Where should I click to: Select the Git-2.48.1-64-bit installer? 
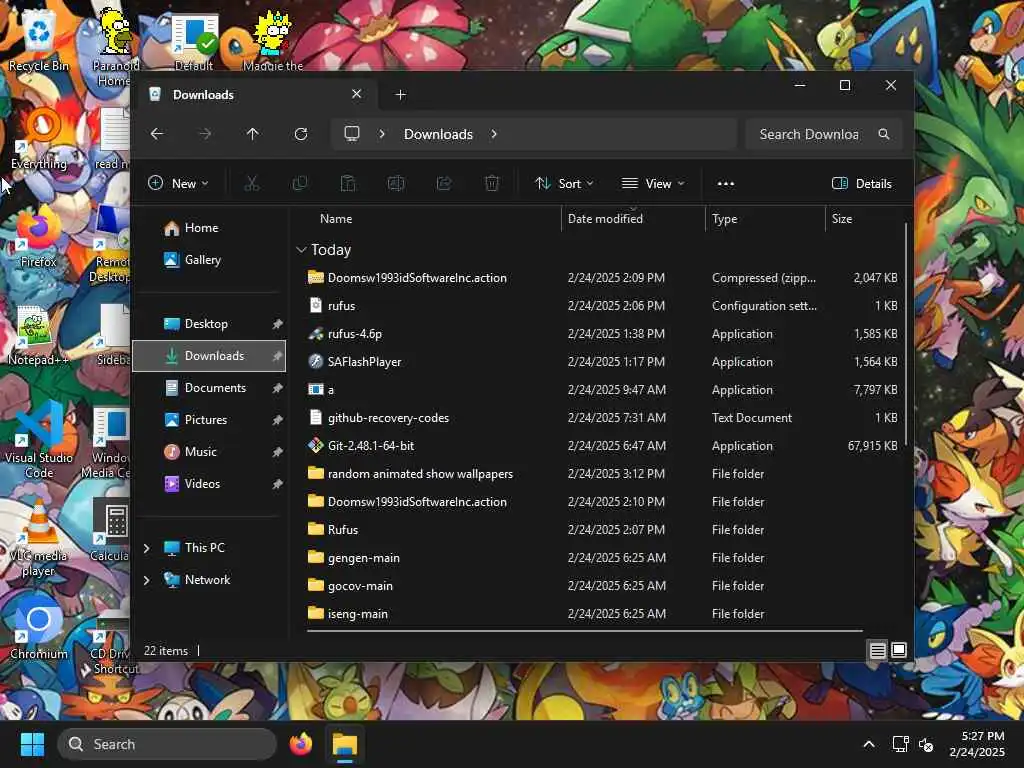602,446
